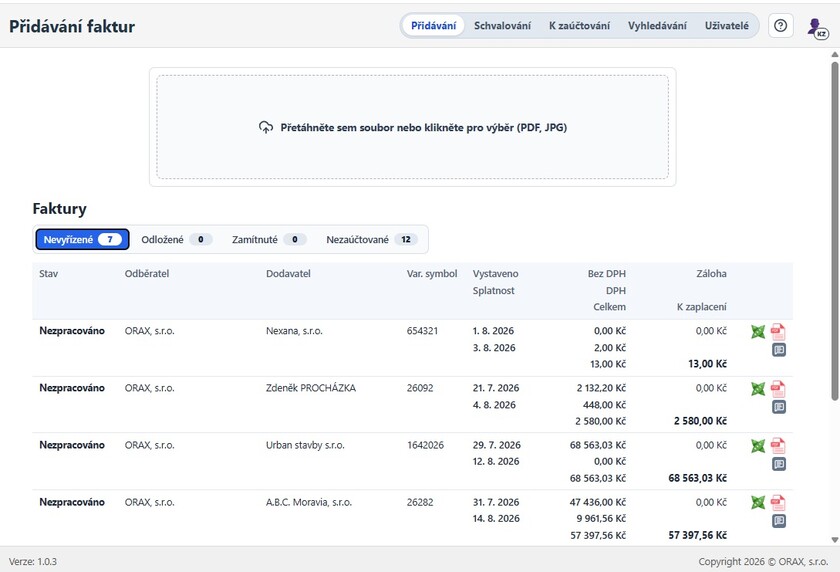Image resolution: width=840 pixels, height=572 pixels.
Task: Click green star icon in Urban stavby row
Action: (758, 446)
